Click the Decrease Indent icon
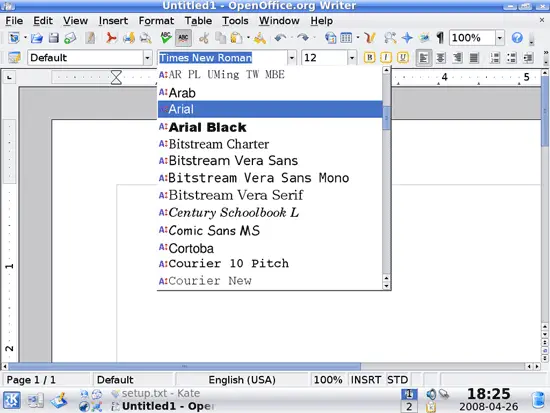Screen dimensions: 550x413 528,58
